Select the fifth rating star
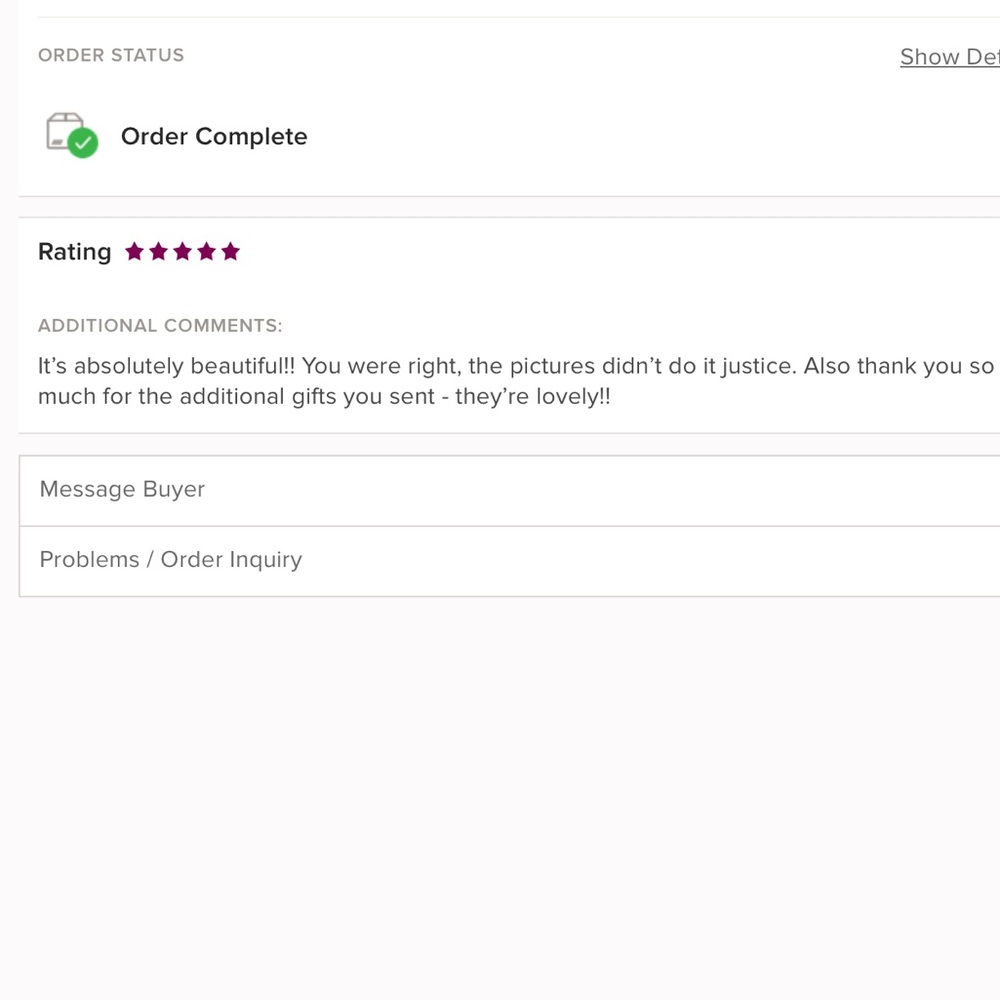Screen dimensions: 1000x1000 230,251
